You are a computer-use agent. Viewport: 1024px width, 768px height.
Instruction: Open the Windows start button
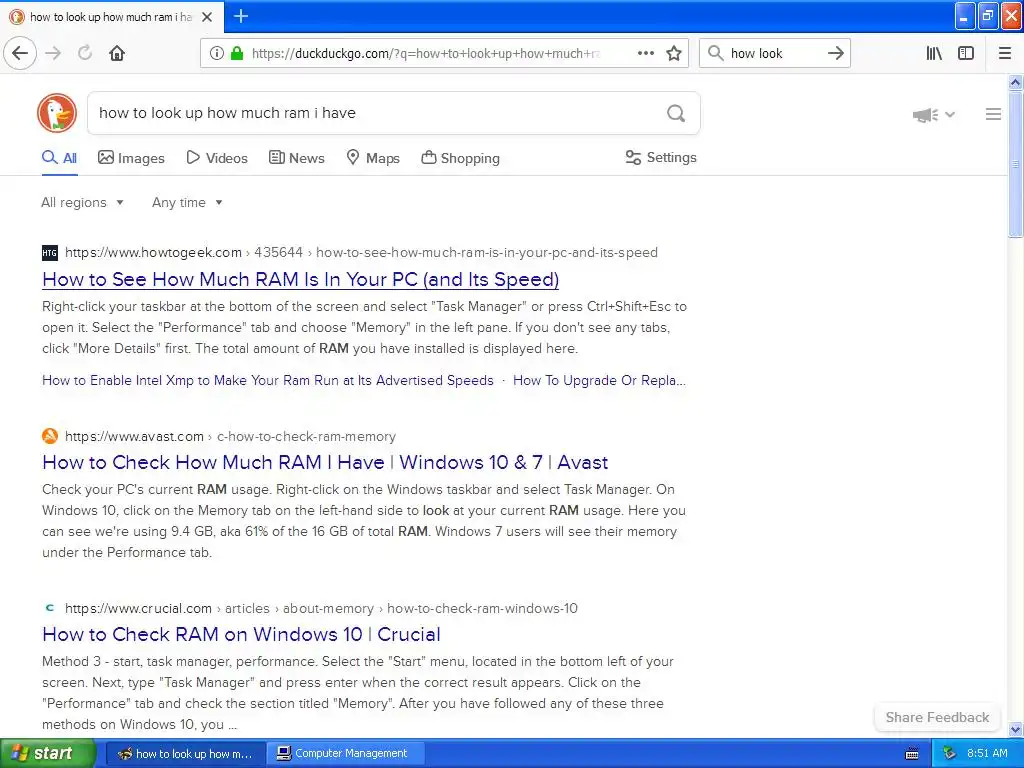click(x=47, y=753)
